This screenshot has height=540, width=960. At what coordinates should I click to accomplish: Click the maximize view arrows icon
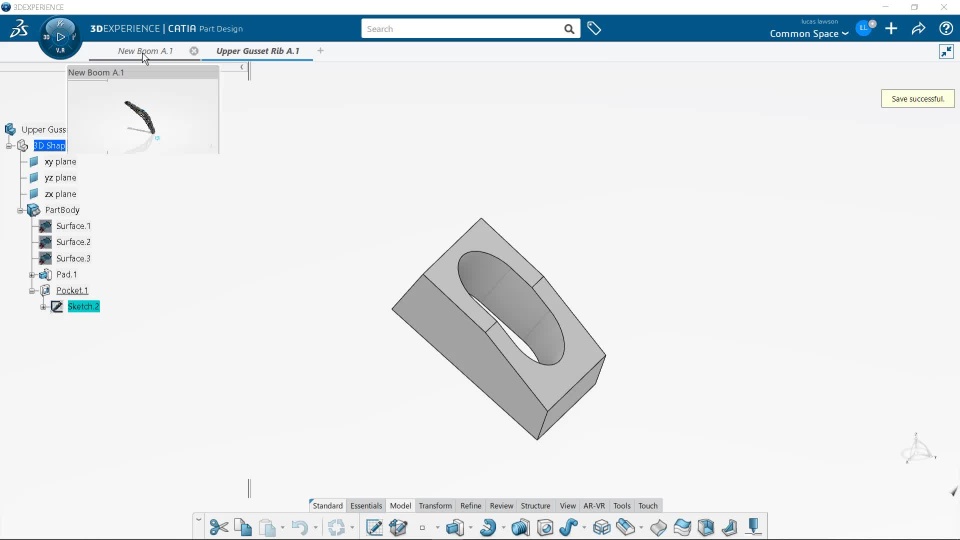[x=947, y=51]
